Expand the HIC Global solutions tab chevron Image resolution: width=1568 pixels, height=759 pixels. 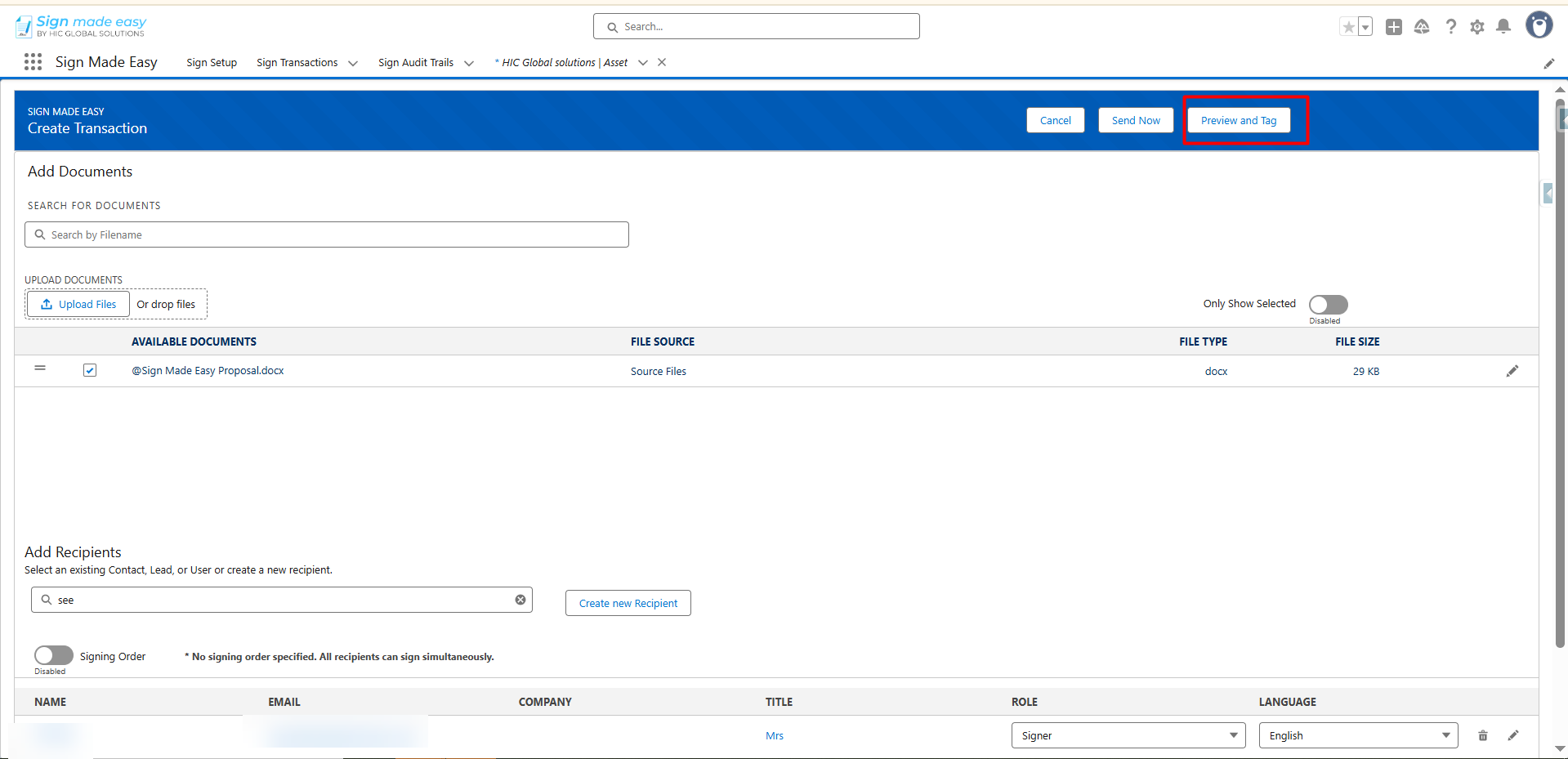[643, 63]
